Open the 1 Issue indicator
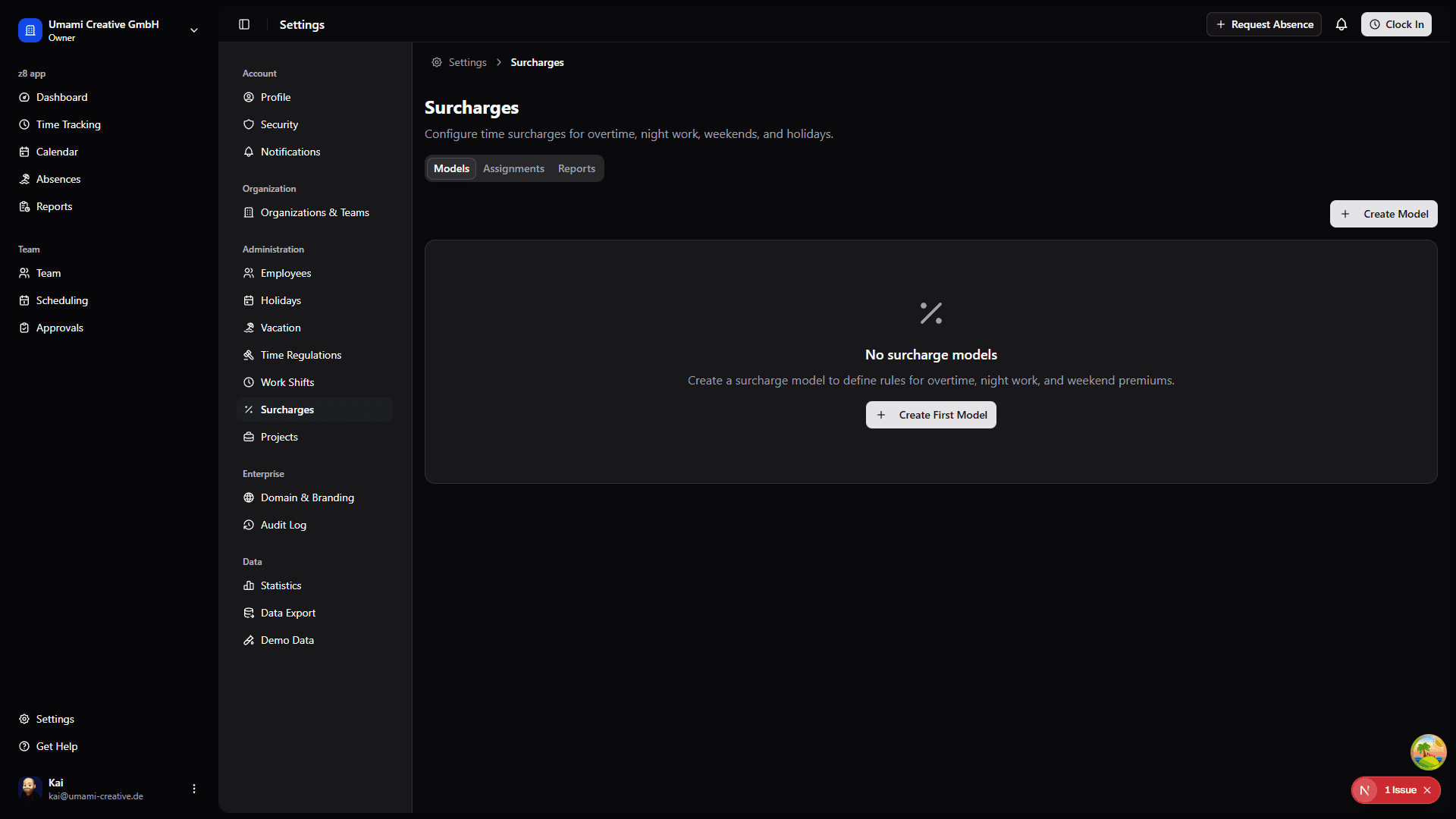The height and width of the screenshot is (819, 1456). pyautogui.click(x=1399, y=790)
